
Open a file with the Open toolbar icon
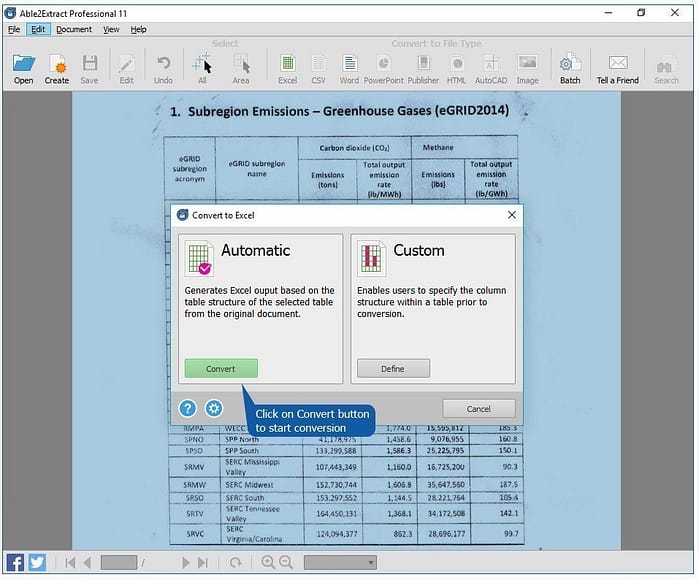click(x=24, y=69)
